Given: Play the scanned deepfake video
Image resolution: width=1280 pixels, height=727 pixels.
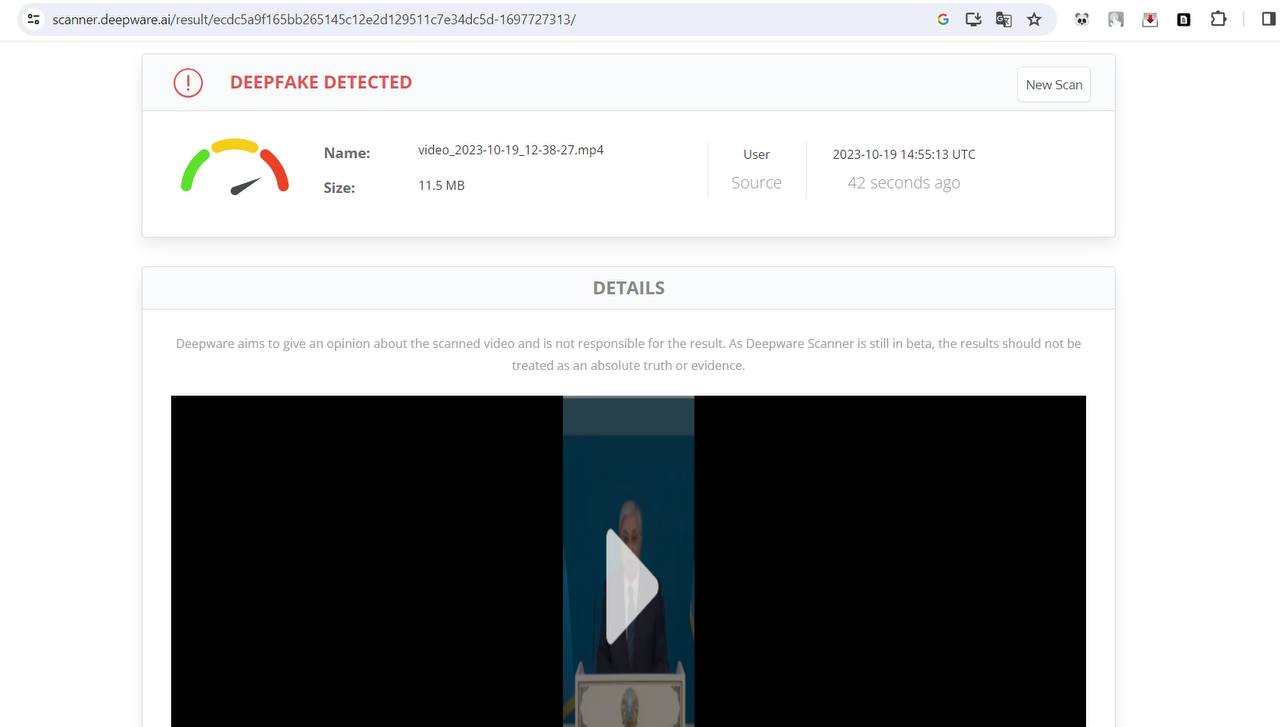Looking at the screenshot, I should (630, 587).
